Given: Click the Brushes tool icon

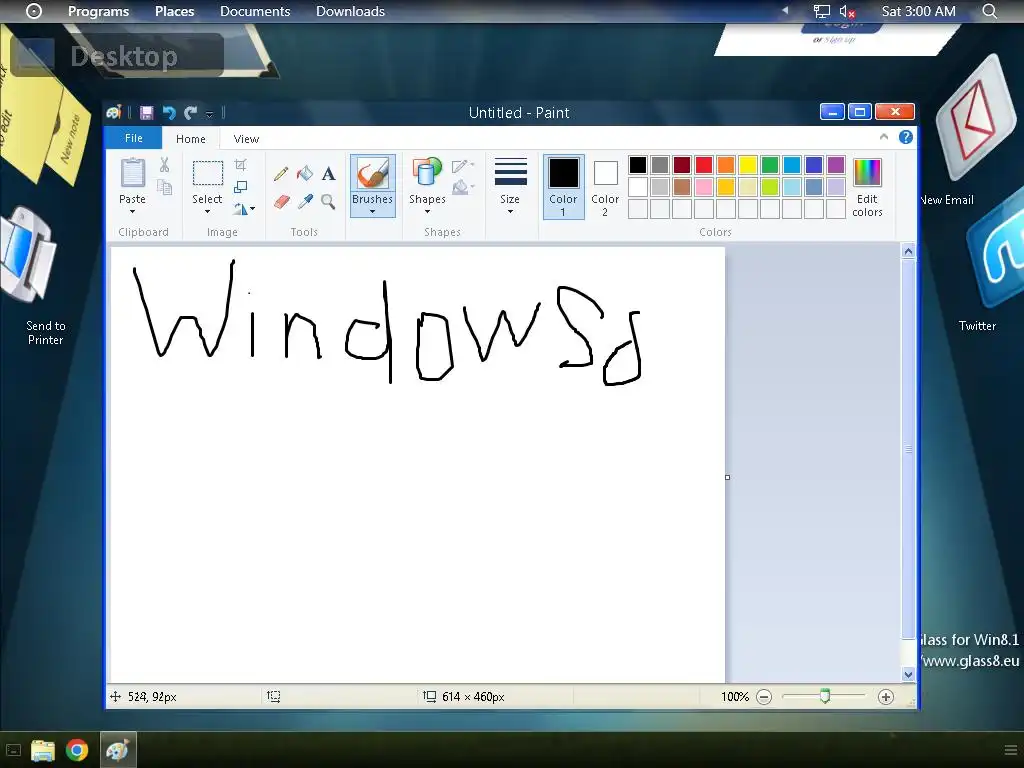Looking at the screenshot, I should [372, 174].
